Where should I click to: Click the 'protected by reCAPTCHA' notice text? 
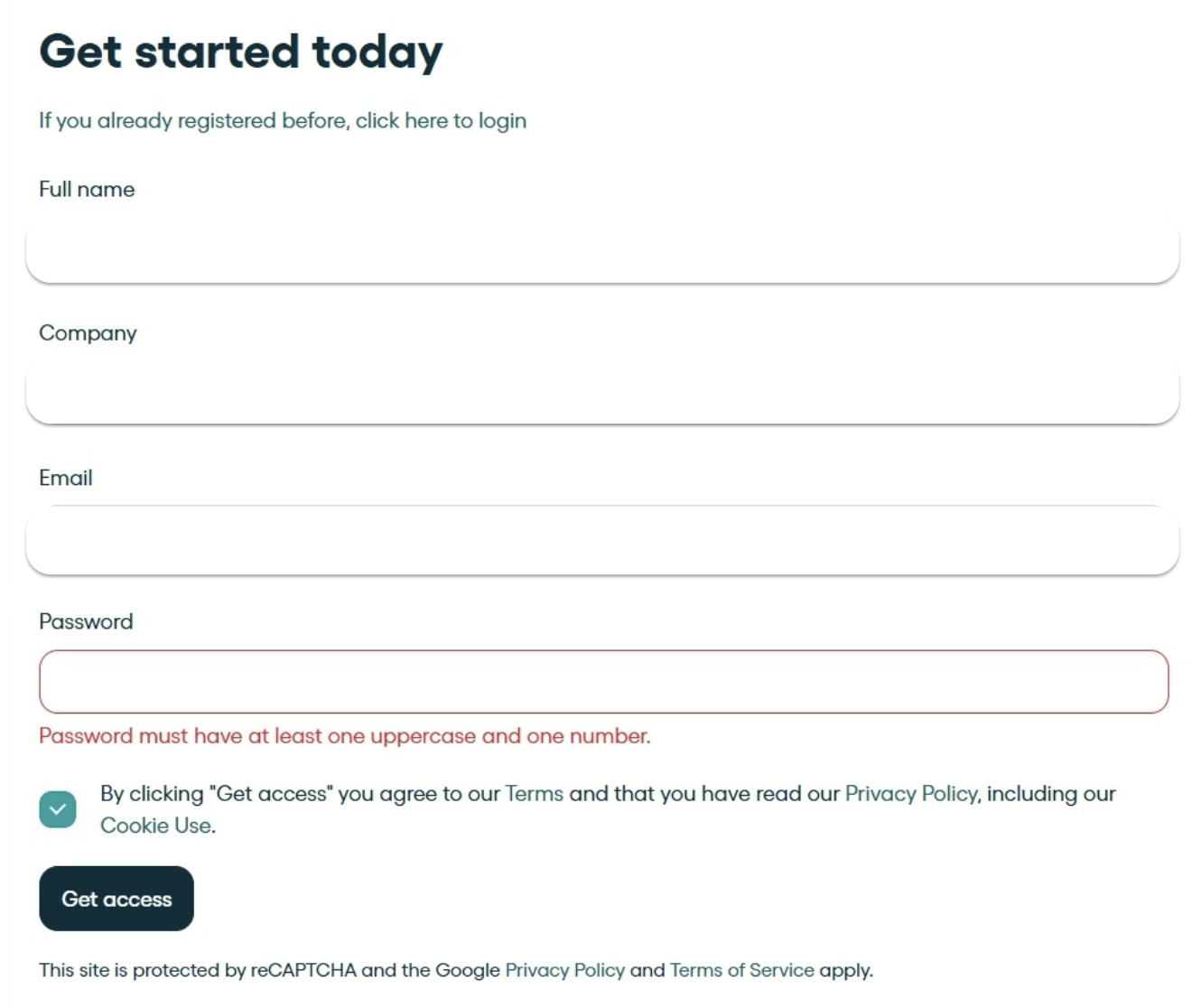coord(456,970)
